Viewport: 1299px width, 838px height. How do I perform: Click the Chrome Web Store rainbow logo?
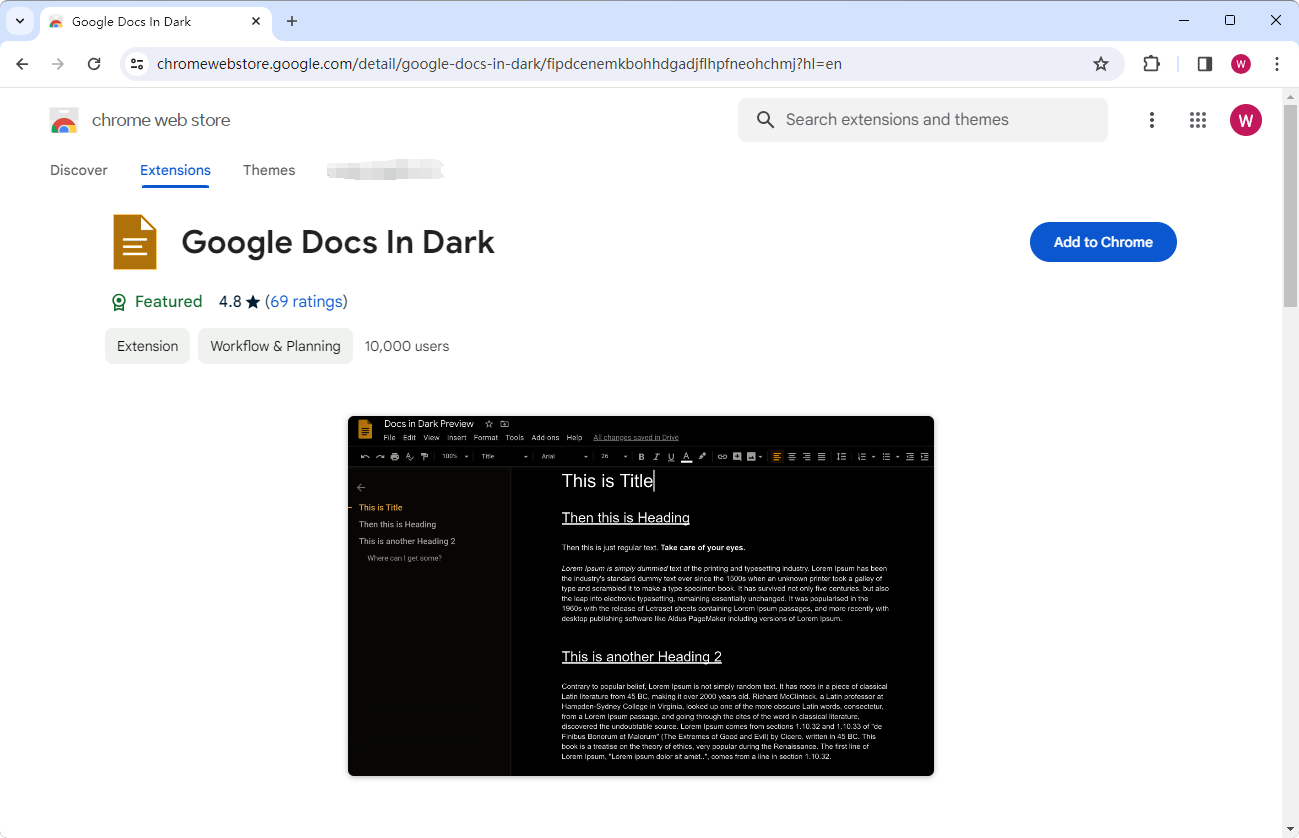click(x=63, y=119)
